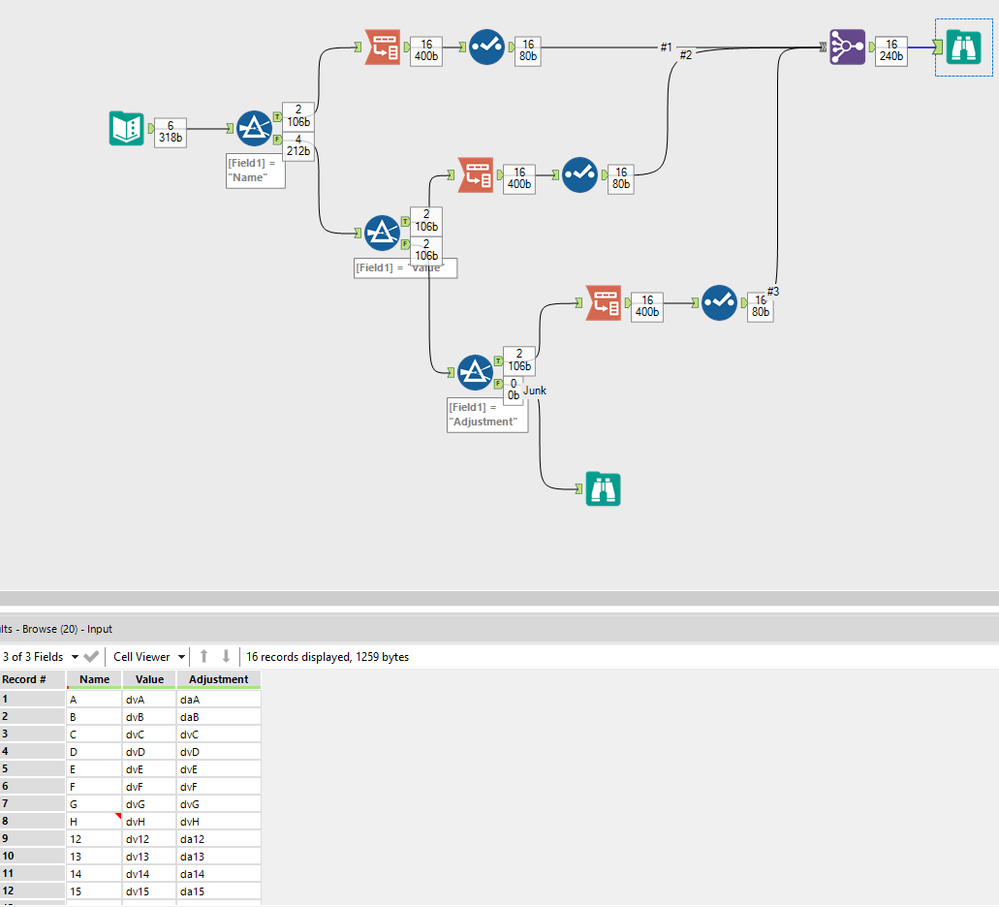The image size is (999, 907).
Task: Click the Name filter's False output anchor
Action: [278, 139]
